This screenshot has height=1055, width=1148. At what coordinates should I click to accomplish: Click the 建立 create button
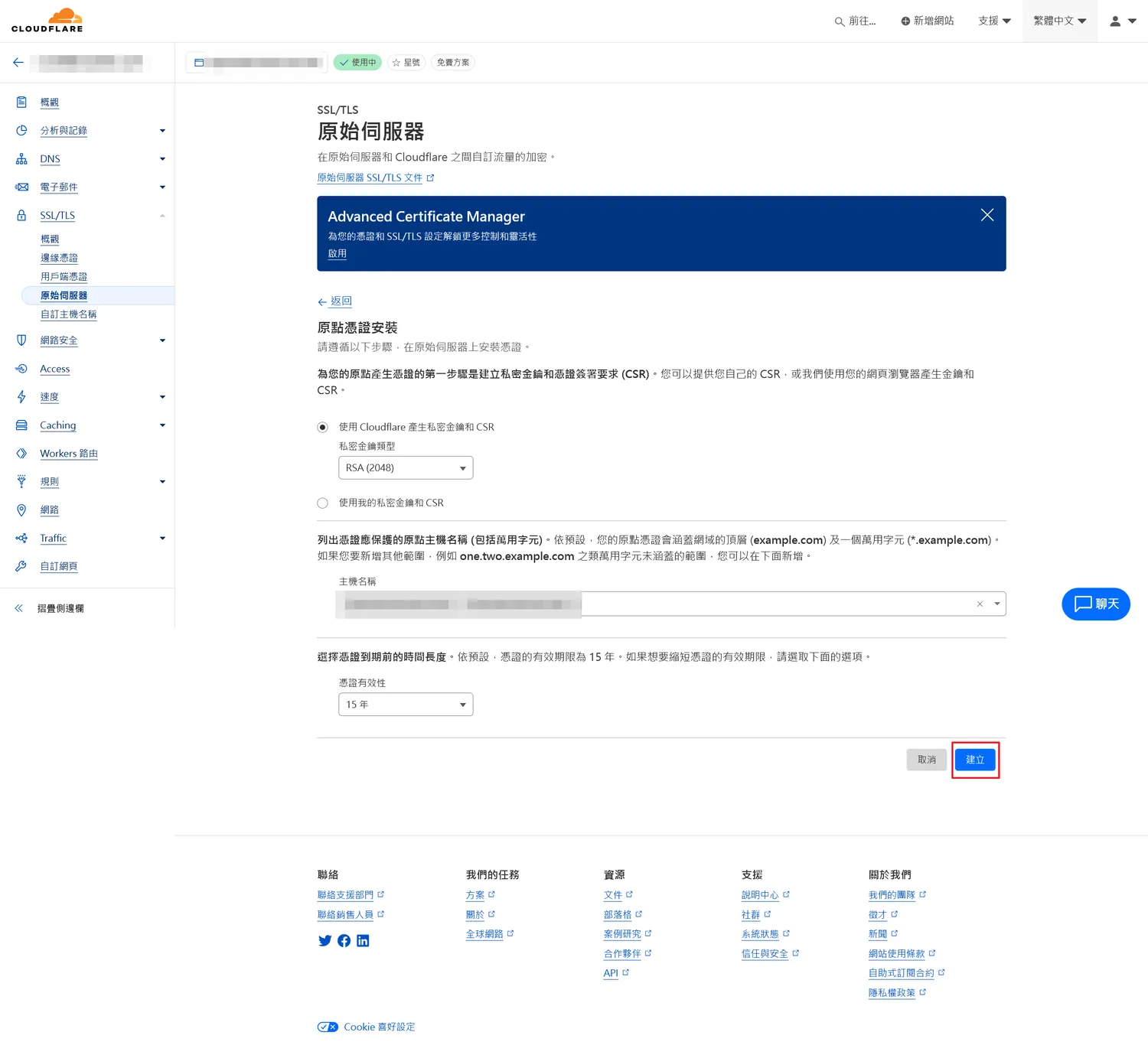(x=974, y=760)
